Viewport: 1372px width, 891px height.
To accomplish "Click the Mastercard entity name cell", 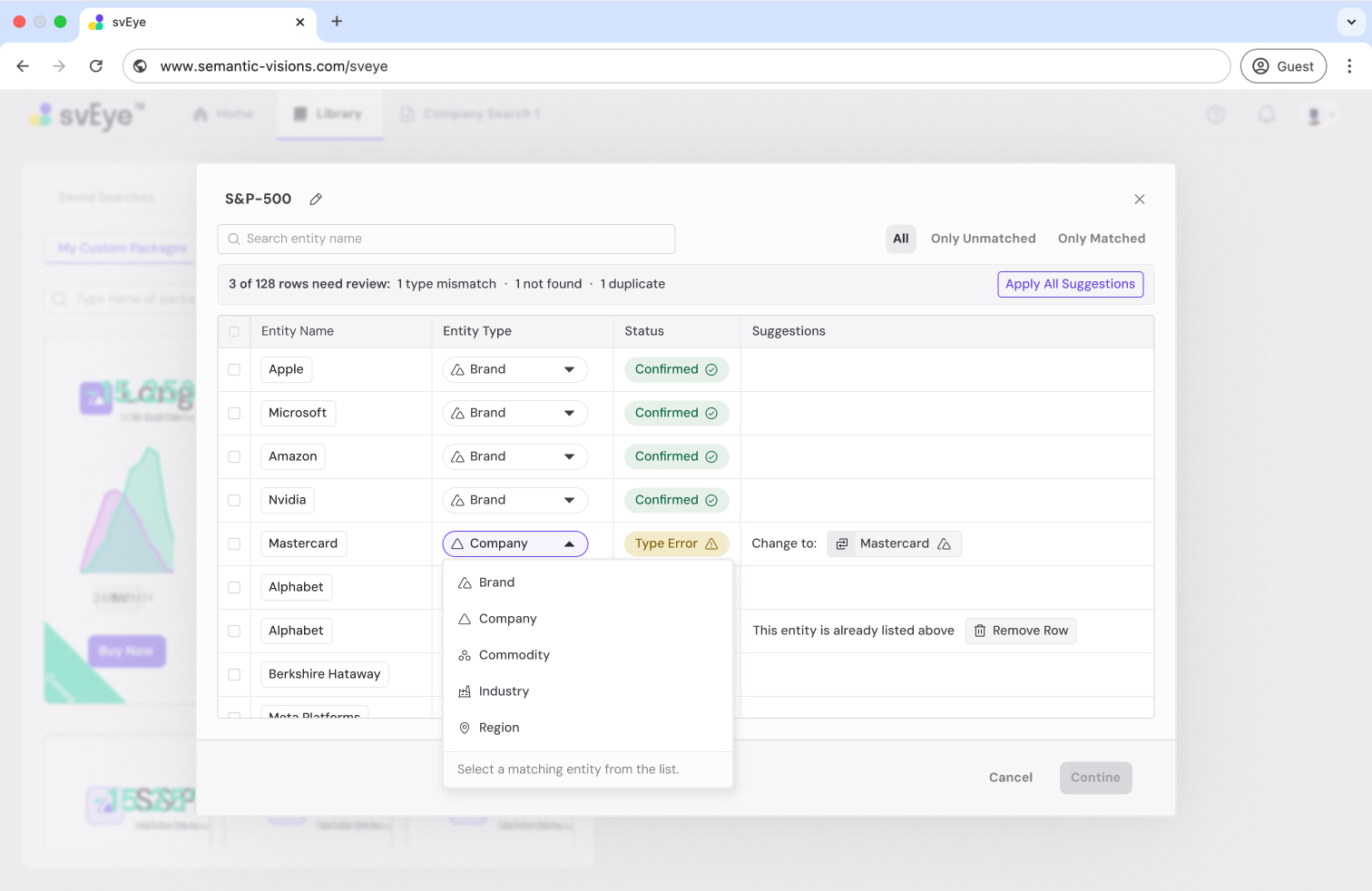I will (303, 543).
